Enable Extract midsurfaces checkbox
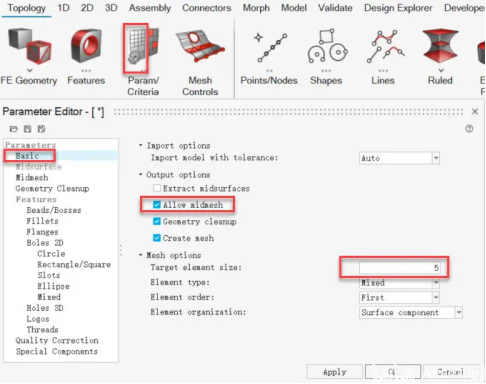Viewport: 486px width, 384px height. (157, 188)
